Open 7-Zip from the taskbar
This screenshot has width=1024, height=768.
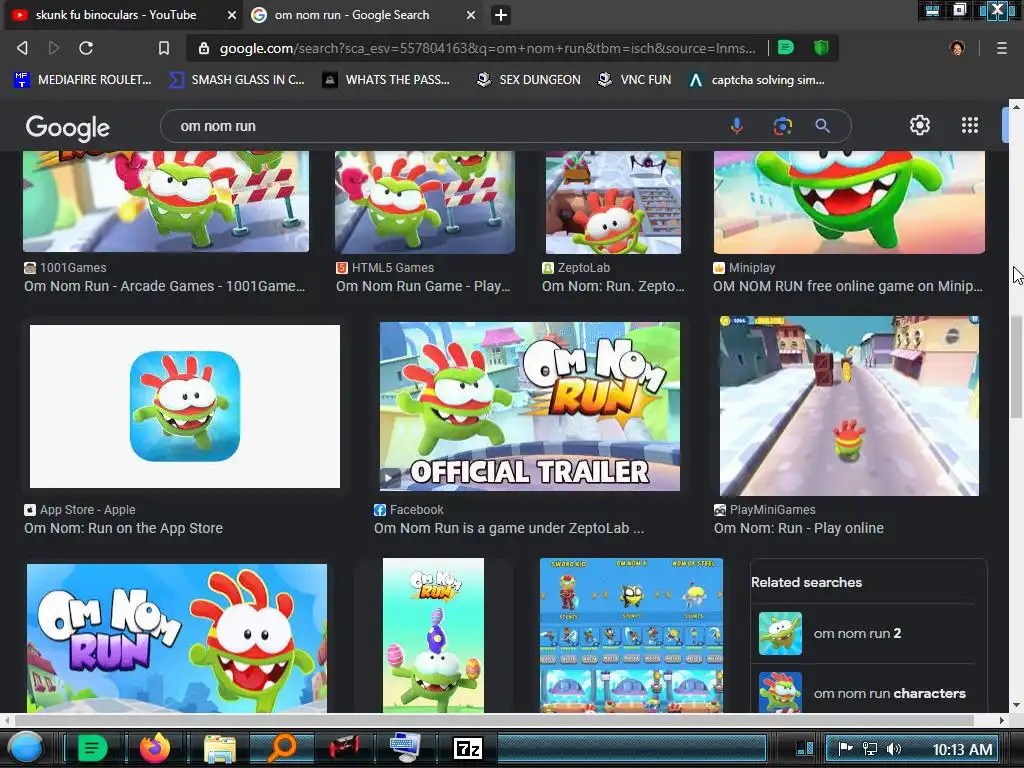click(x=468, y=748)
